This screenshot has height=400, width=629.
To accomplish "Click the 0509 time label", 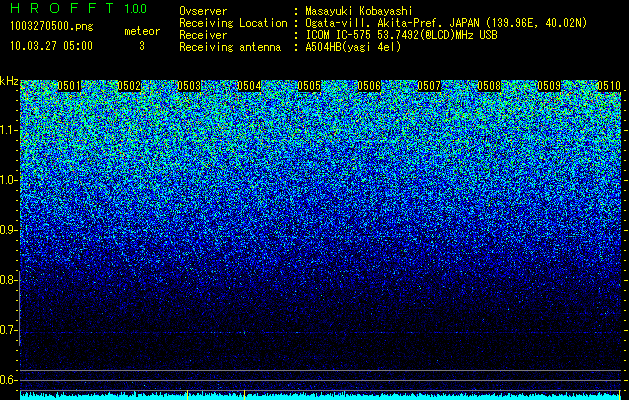I will point(549,86).
